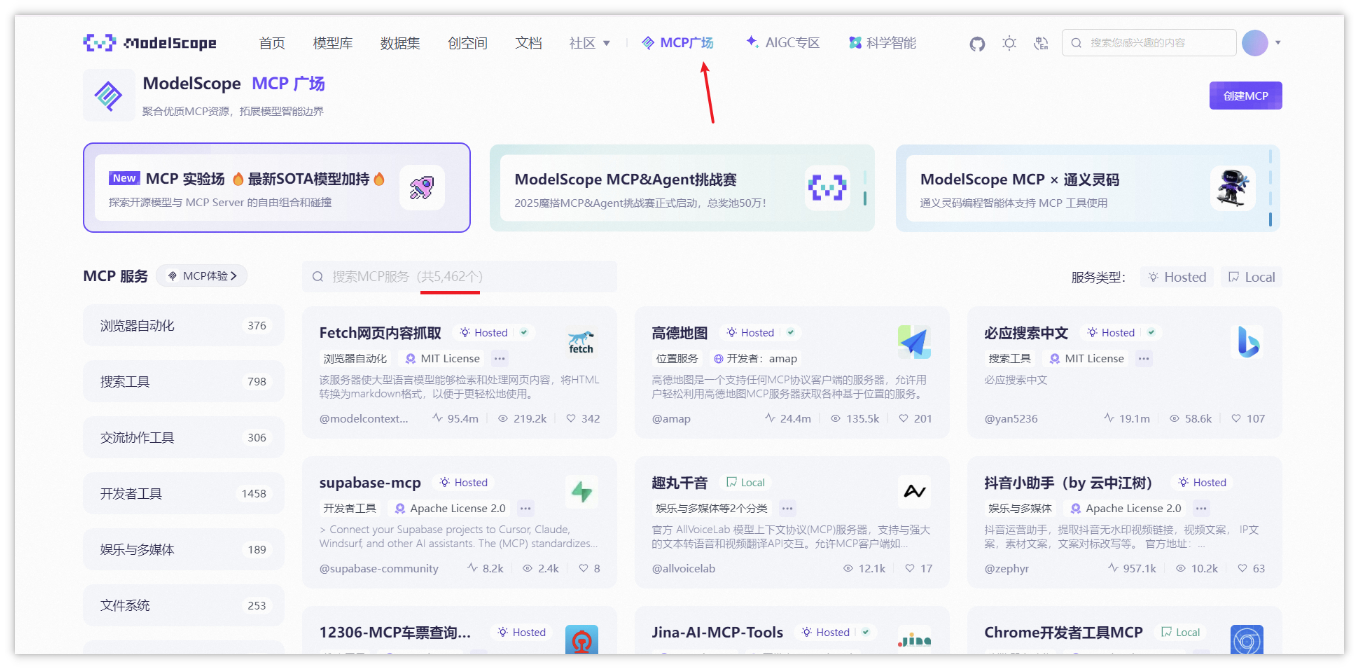Open 创空间 navigation item
Viewport: 1359px width, 669px height.
(x=467, y=43)
